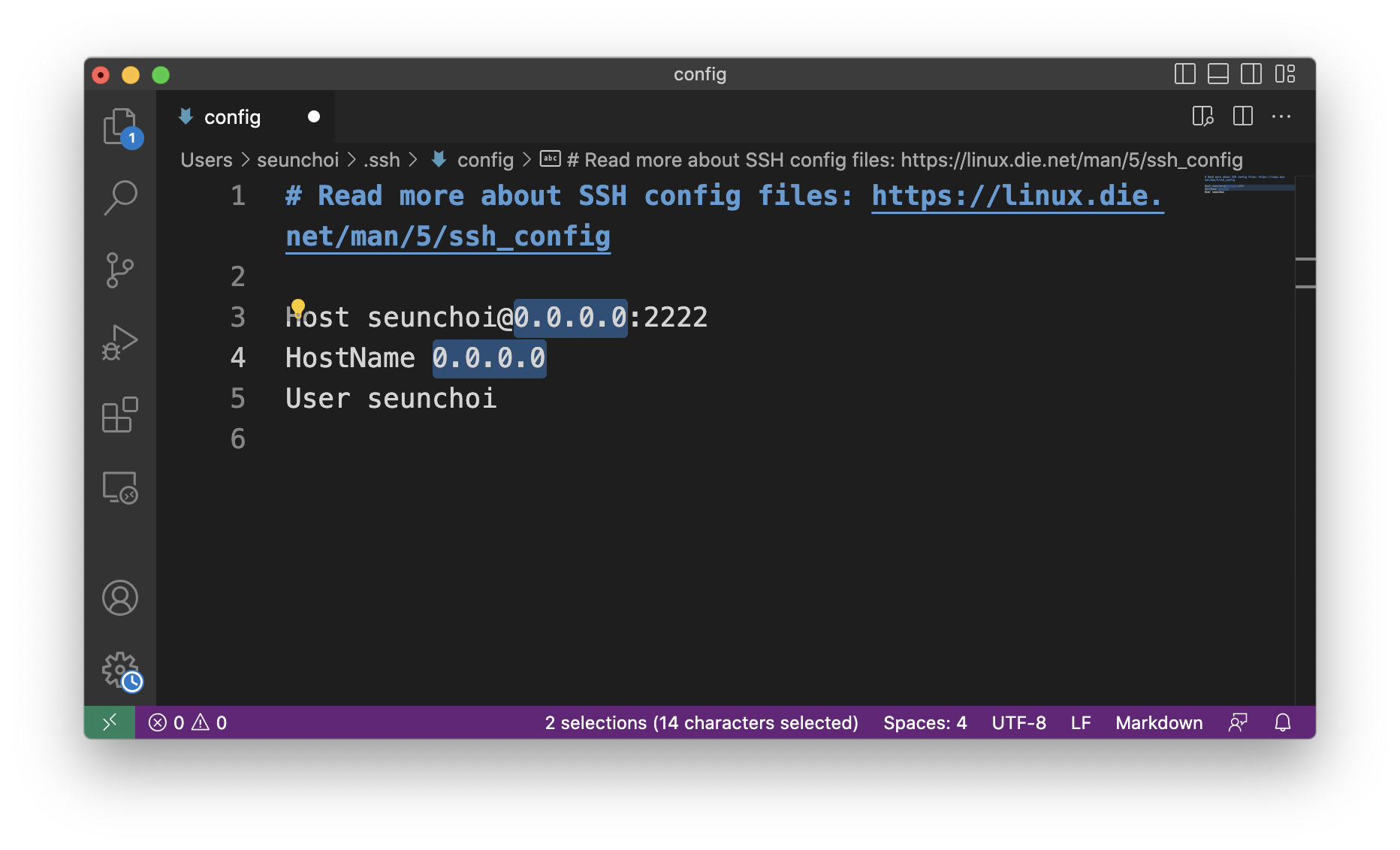Image resolution: width=1400 pixels, height=850 pixels.
Task: Toggle primary side bar layout icon
Action: click(x=1185, y=74)
